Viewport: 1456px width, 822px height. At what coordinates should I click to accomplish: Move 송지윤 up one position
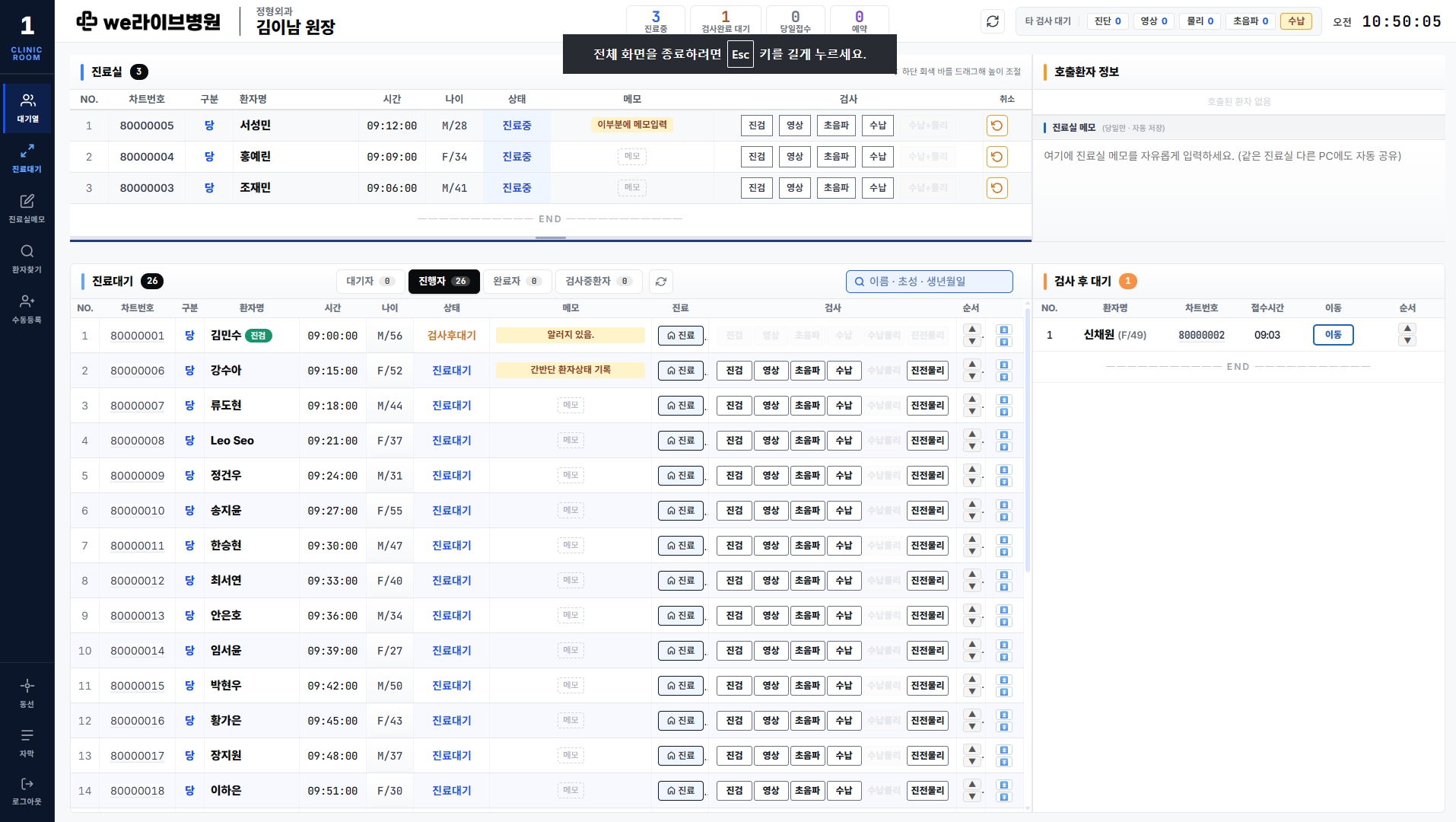tap(972, 505)
